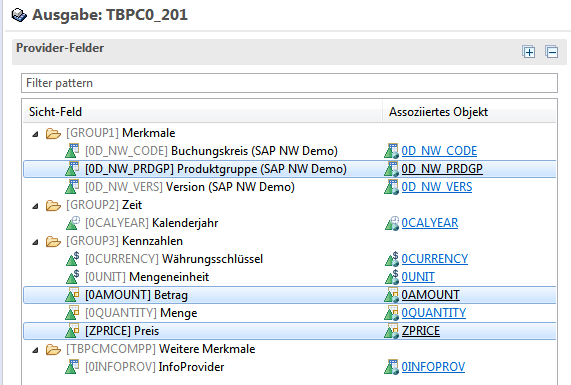Click icon beside the 0AMOUNT link
This screenshot has height=385, width=571.
click(392, 295)
